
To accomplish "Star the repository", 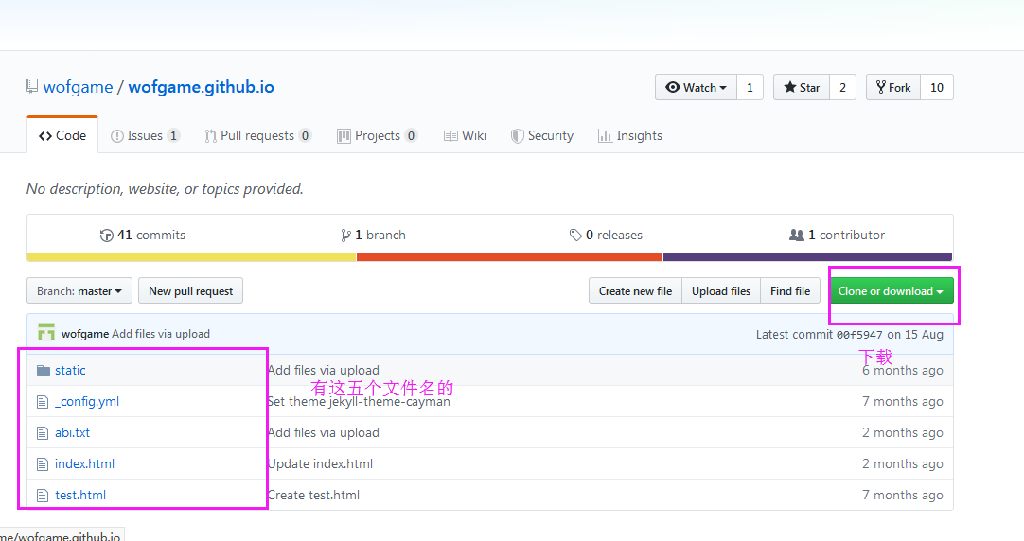I will (801, 88).
